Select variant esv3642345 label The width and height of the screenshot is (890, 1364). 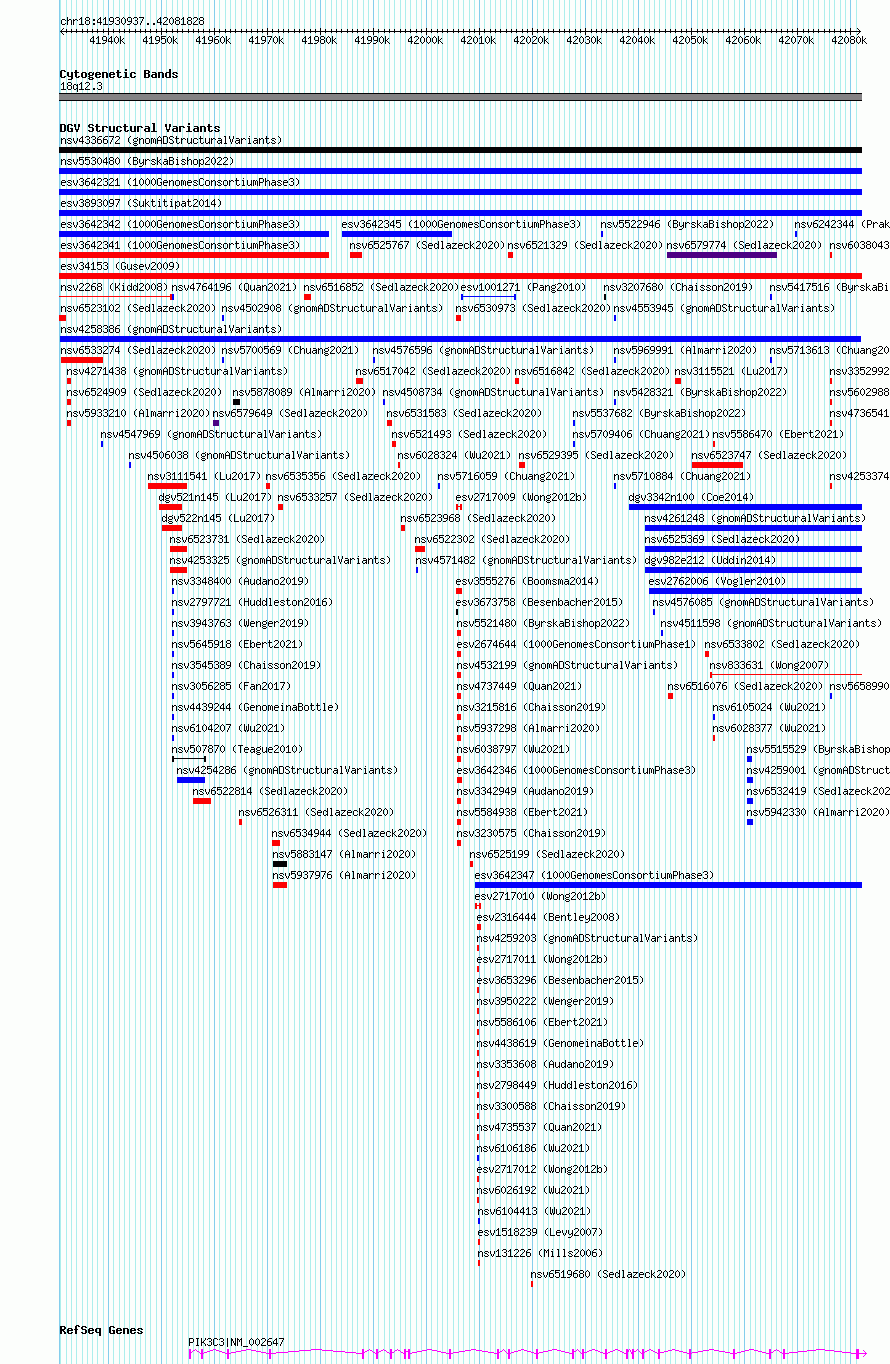[x=461, y=224]
